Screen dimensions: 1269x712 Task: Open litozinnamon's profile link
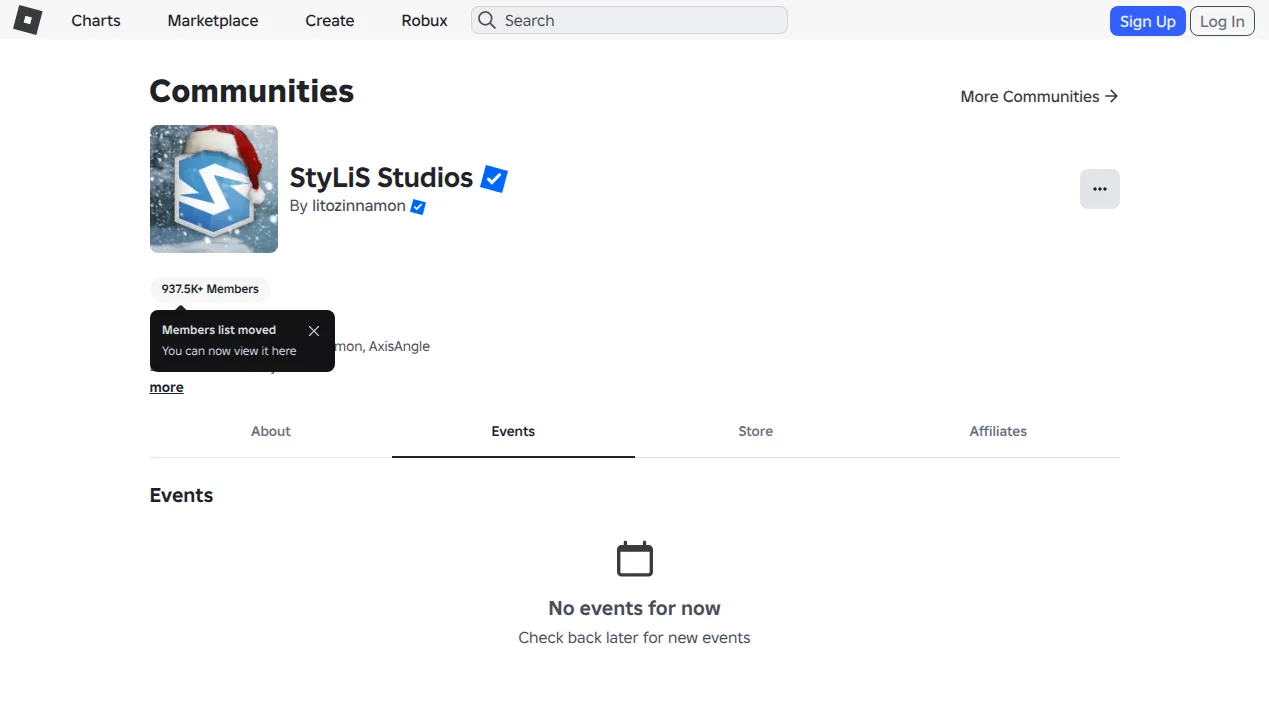pos(359,206)
